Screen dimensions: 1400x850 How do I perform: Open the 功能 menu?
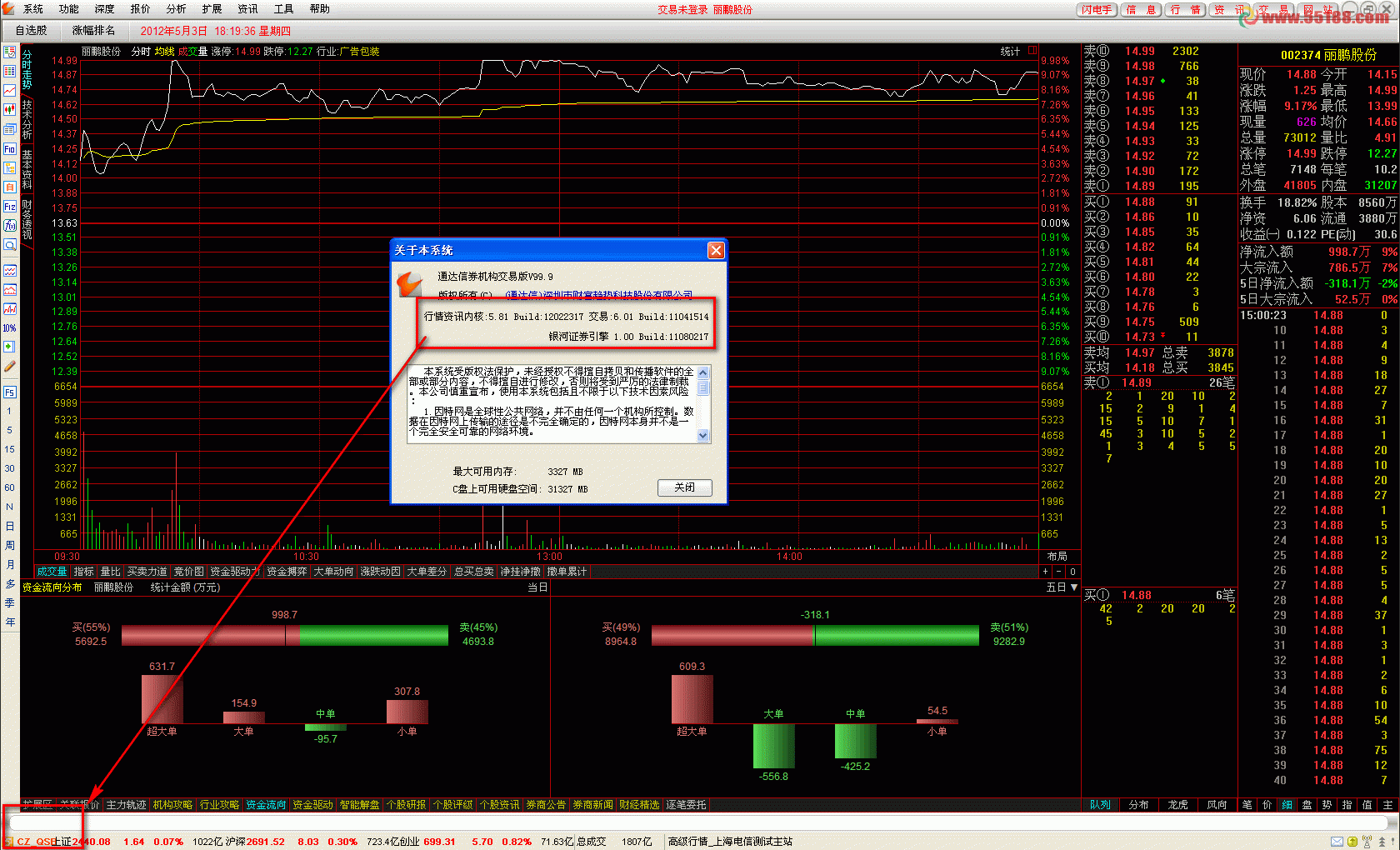pyautogui.click(x=69, y=9)
